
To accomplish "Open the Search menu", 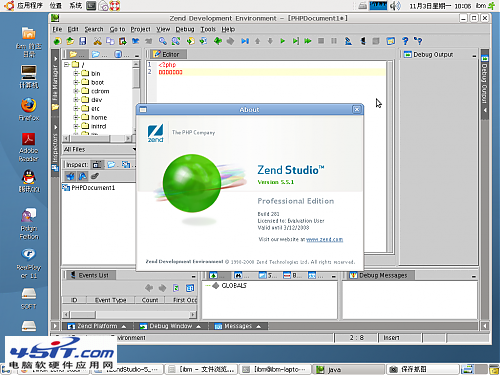I will (94, 29).
